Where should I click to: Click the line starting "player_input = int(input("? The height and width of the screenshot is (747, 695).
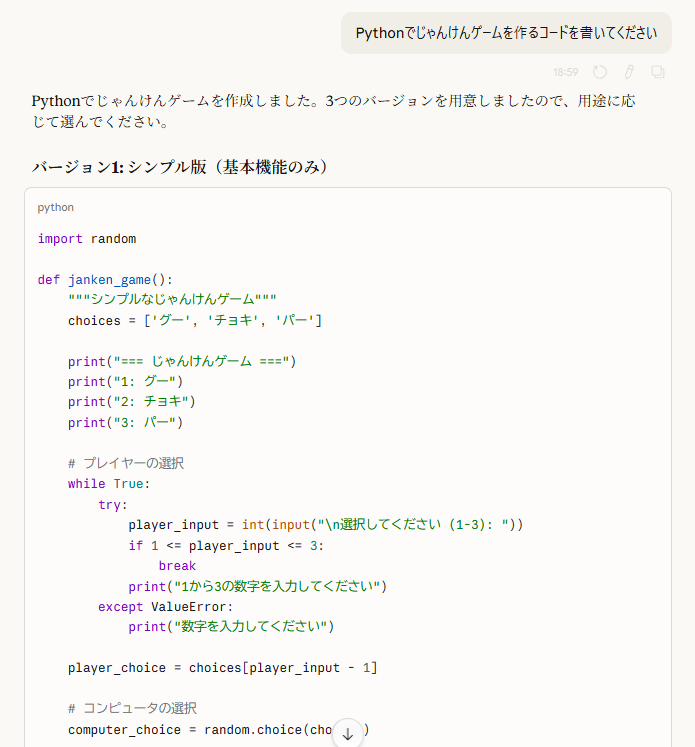pos(326,525)
